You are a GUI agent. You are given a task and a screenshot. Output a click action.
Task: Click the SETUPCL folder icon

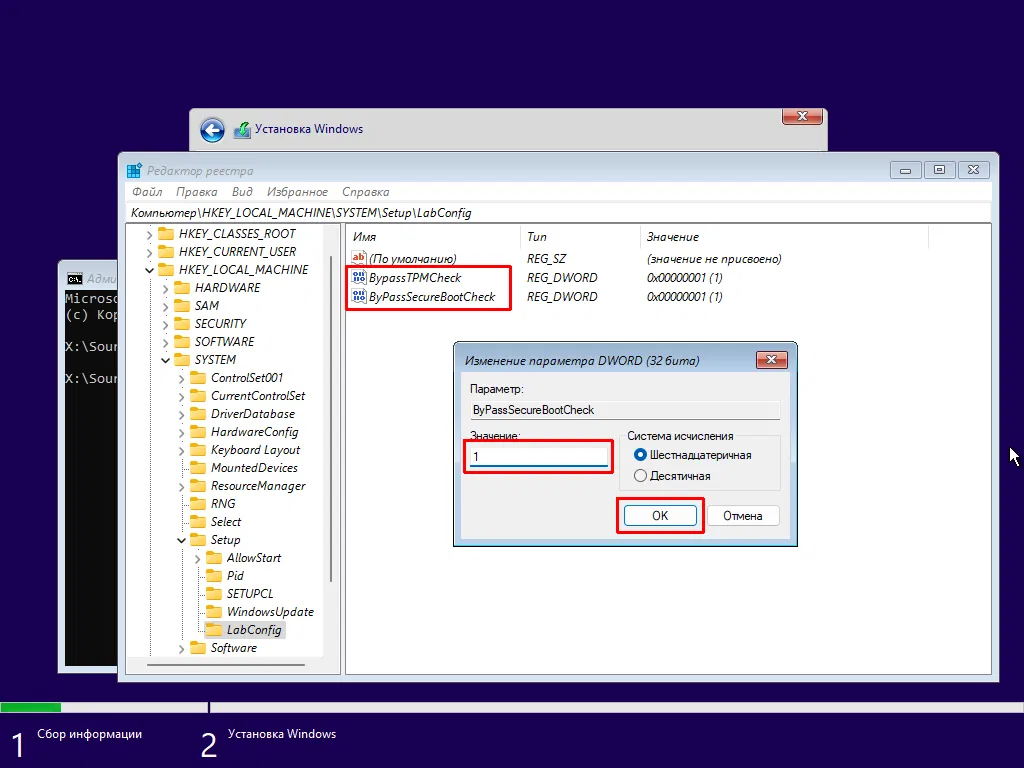coord(214,594)
